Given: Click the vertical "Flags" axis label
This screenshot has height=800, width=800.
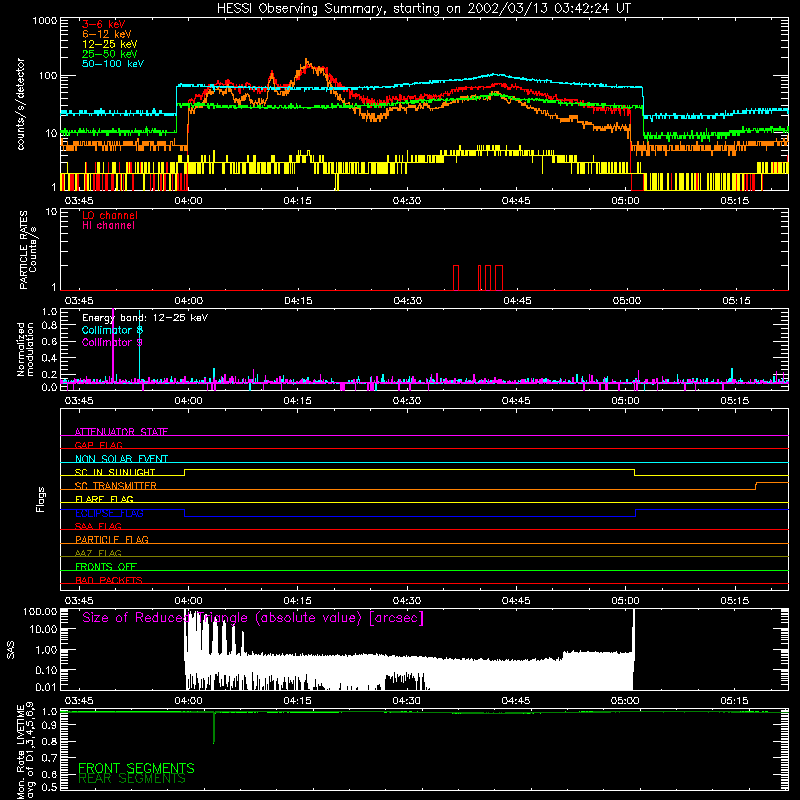Looking at the screenshot, I should click(41, 499).
